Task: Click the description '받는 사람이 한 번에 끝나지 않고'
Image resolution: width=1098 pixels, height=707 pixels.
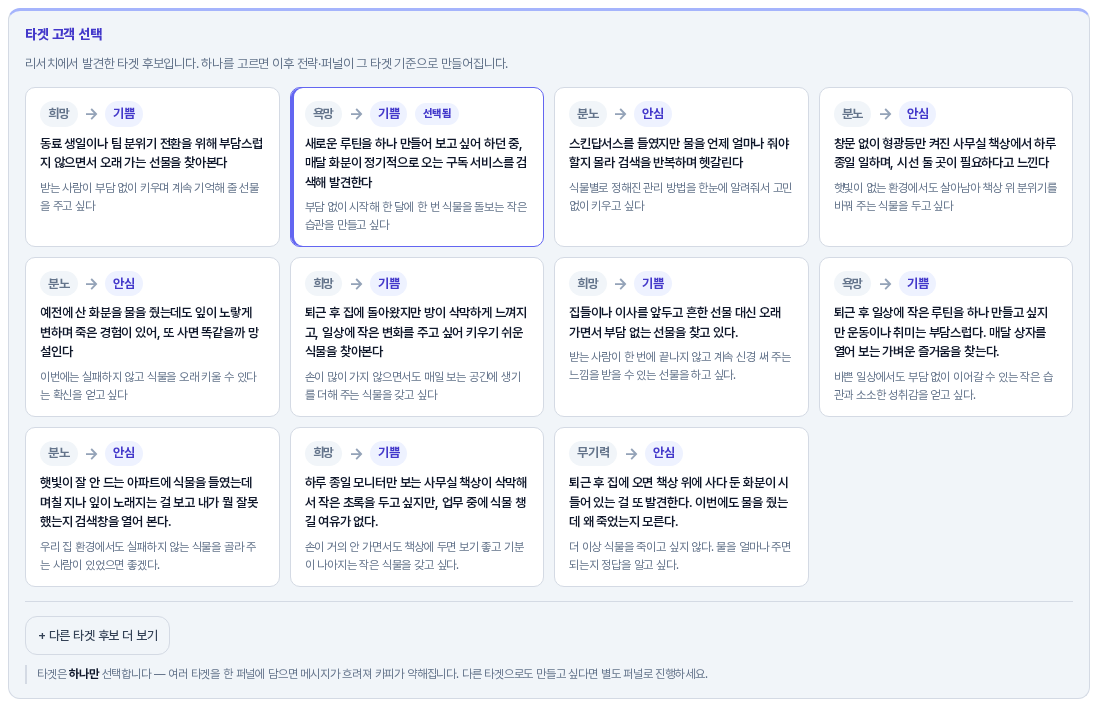Action: point(680,366)
